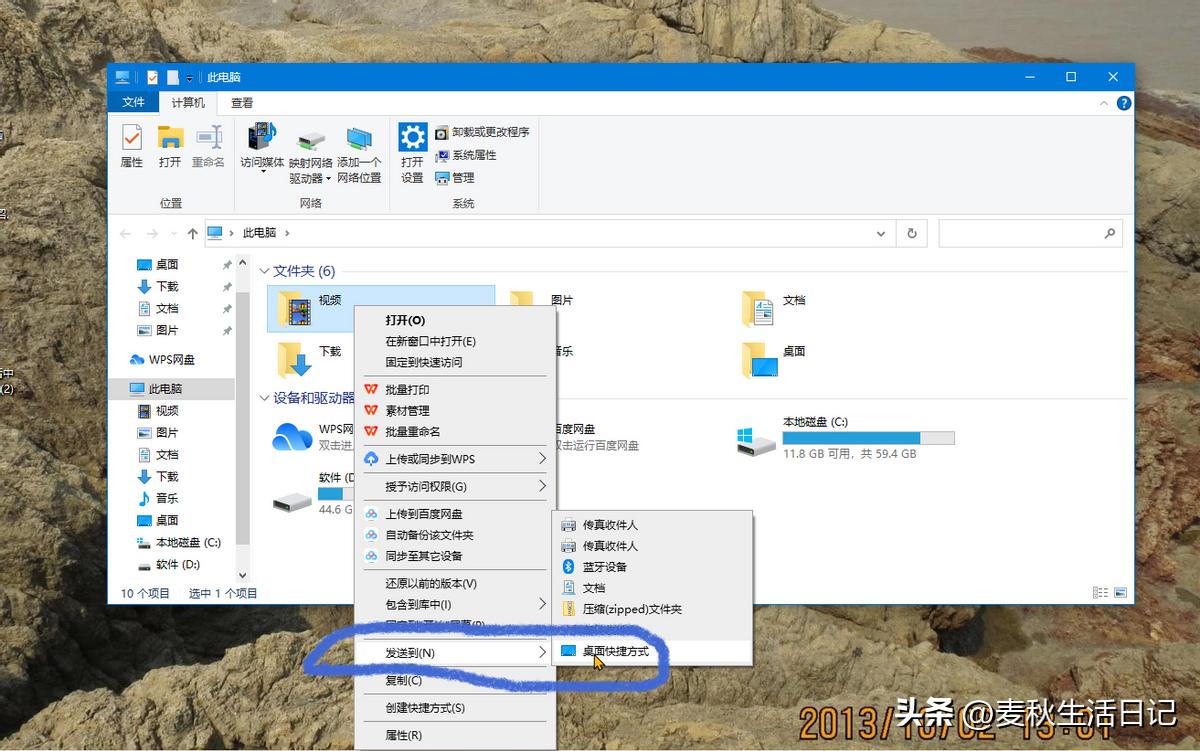
Task: Click inside the search box
Action: pyautogui.click(x=1030, y=232)
